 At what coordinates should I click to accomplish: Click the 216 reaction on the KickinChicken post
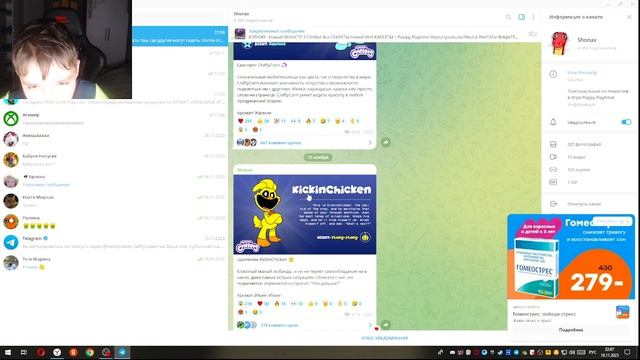[245, 304]
